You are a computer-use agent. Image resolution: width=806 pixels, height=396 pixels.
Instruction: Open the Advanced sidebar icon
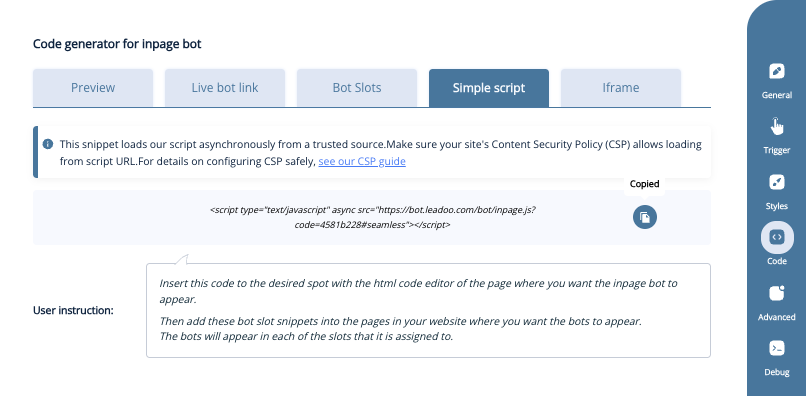(777, 293)
